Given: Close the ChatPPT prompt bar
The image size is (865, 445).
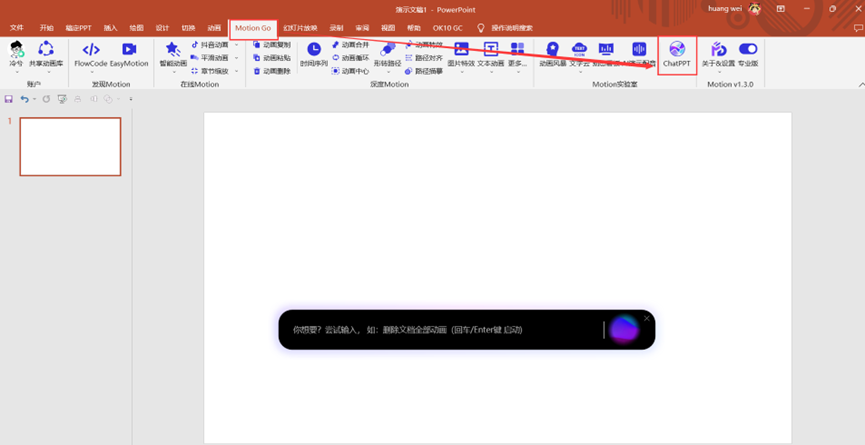Looking at the screenshot, I should [647, 318].
